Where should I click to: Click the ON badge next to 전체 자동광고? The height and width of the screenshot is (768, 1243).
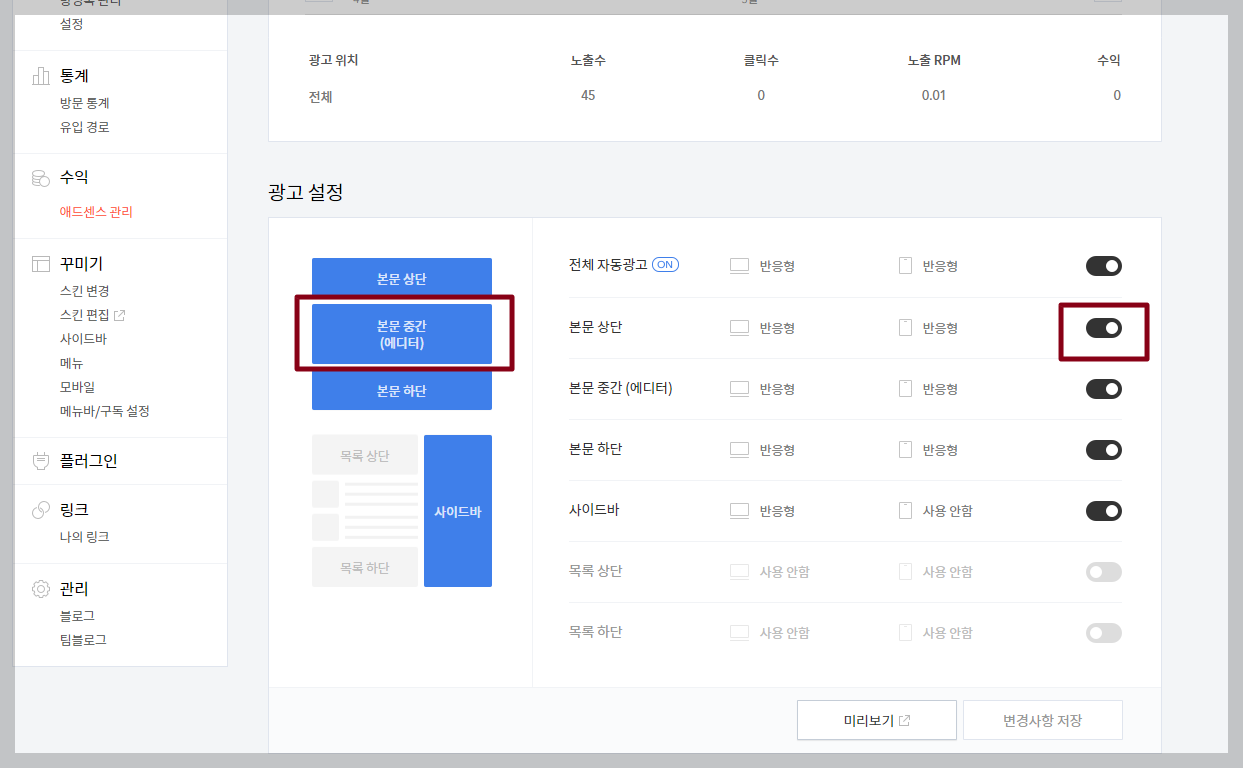666,265
